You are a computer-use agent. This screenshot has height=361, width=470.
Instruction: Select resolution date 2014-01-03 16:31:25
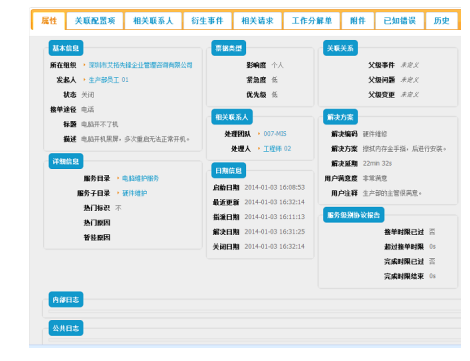tap(275, 232)
